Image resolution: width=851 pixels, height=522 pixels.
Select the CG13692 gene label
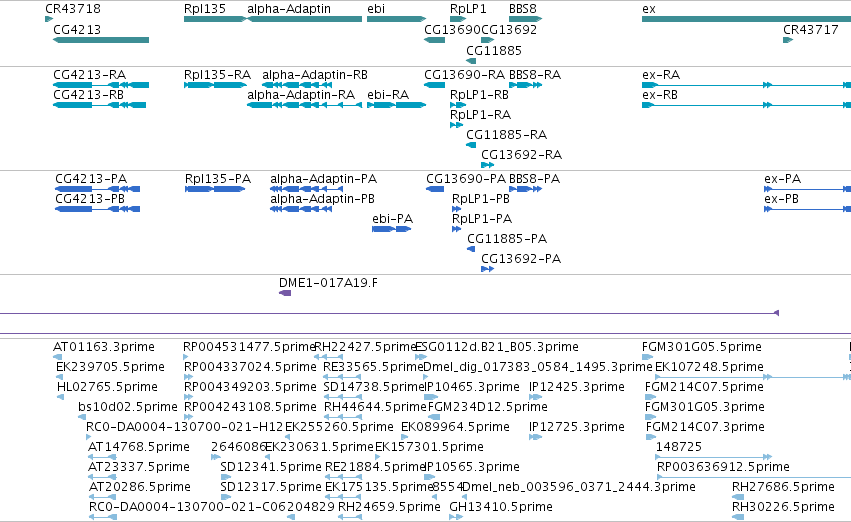pos(509,30)
